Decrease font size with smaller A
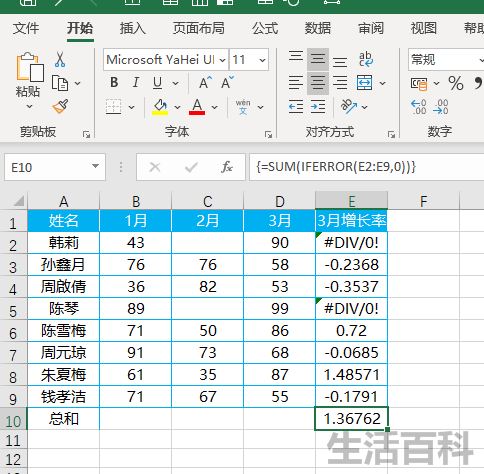Viewport: 484px width, 474px height. [228, 82]
